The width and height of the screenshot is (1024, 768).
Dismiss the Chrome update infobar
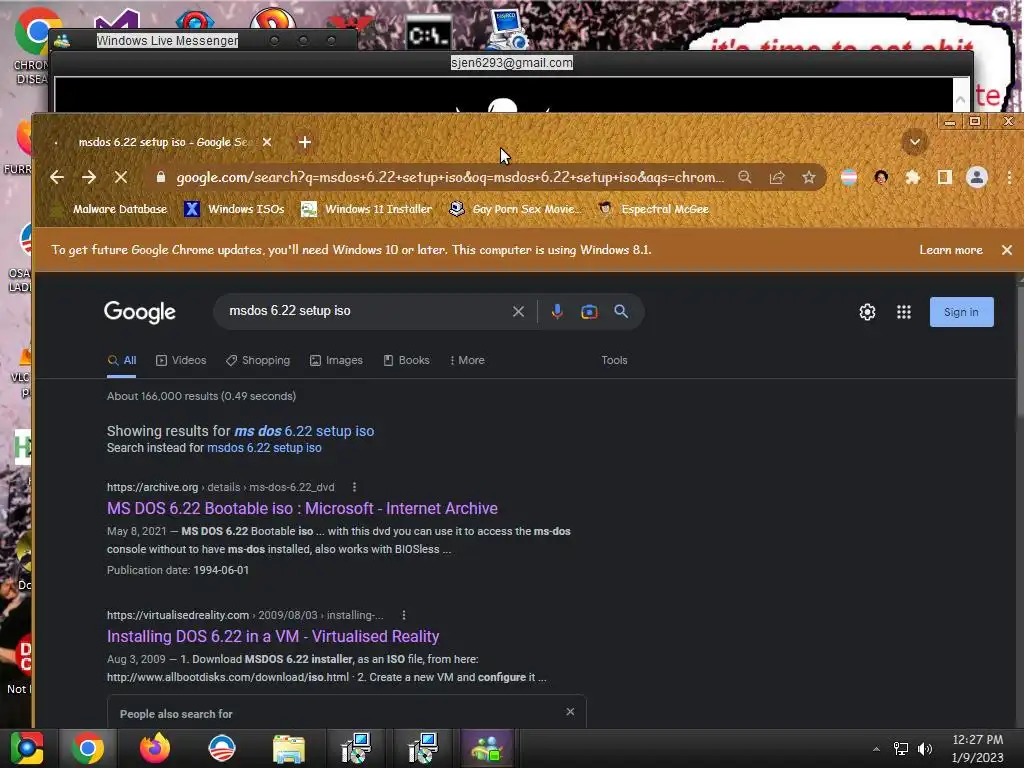(x=1006, y=249)
